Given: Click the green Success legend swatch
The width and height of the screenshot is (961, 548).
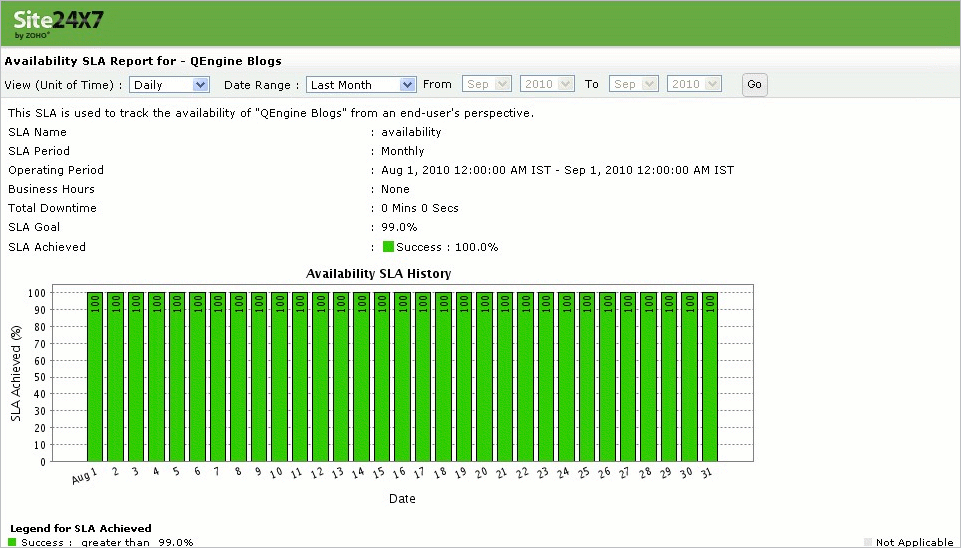Looking at the screenshot, I should tap(13, 542).
